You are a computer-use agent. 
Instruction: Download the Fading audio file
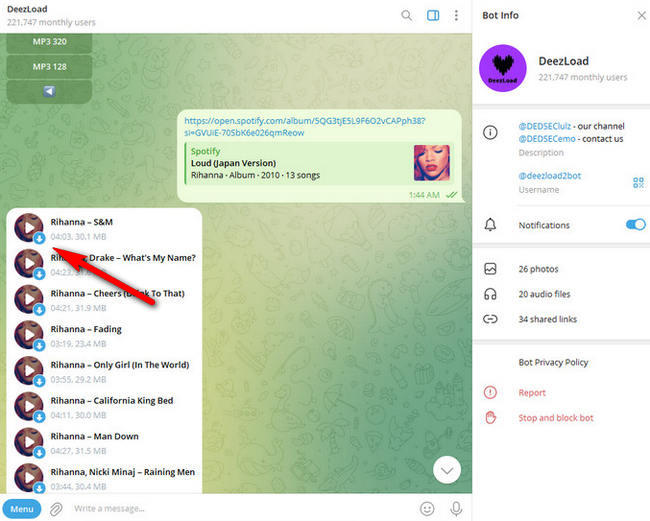coord(39,345)
